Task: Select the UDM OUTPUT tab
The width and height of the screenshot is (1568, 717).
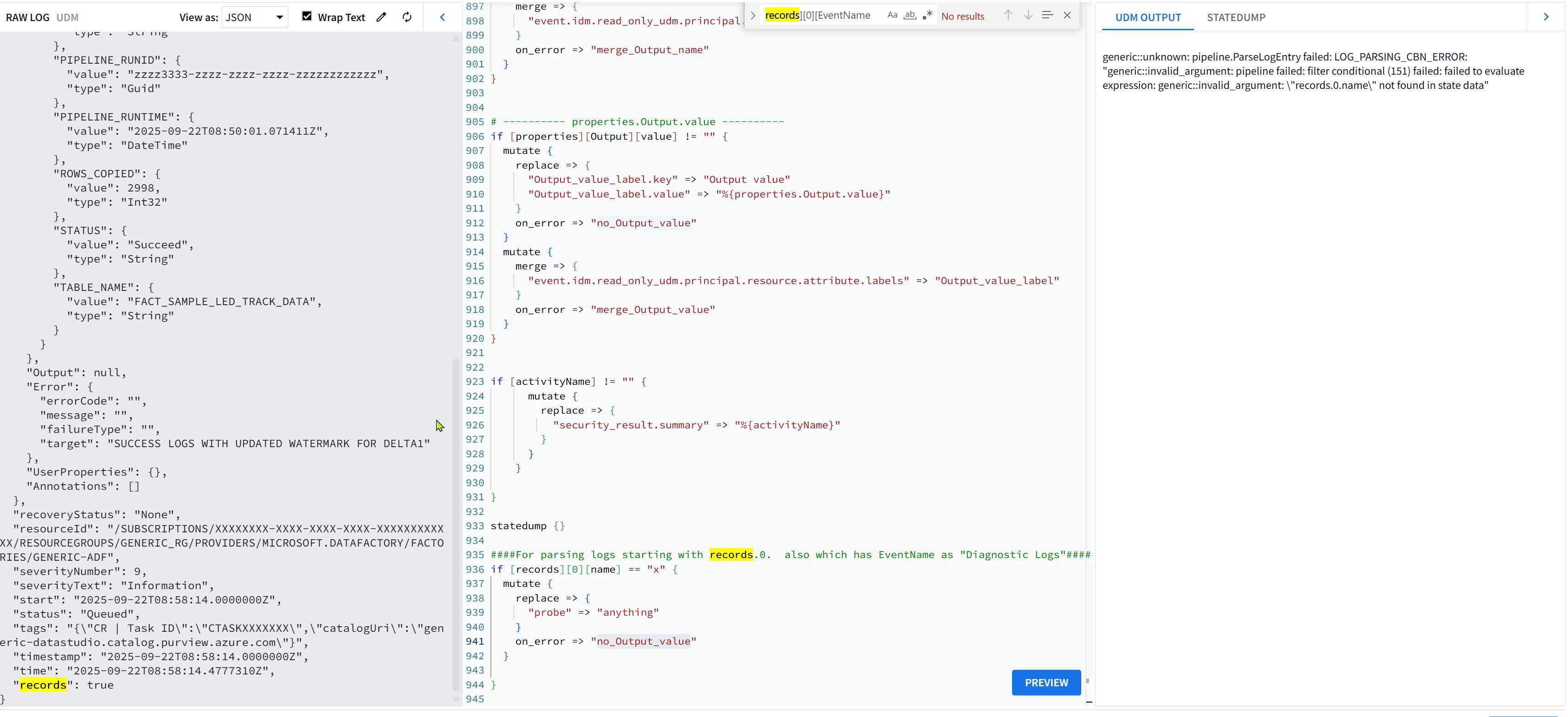Action: click(1147, 17)
